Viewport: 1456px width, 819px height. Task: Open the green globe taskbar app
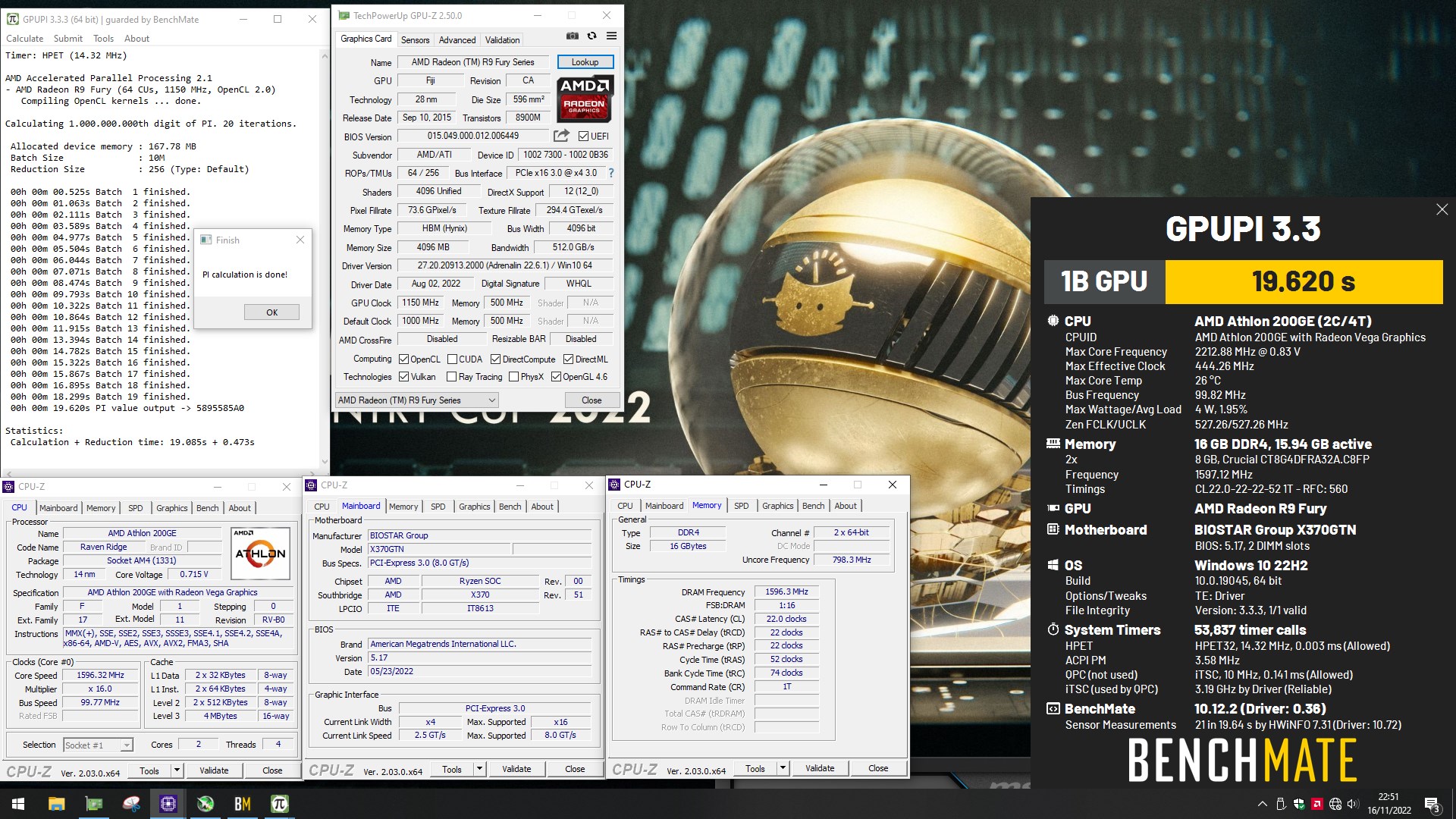206,804
